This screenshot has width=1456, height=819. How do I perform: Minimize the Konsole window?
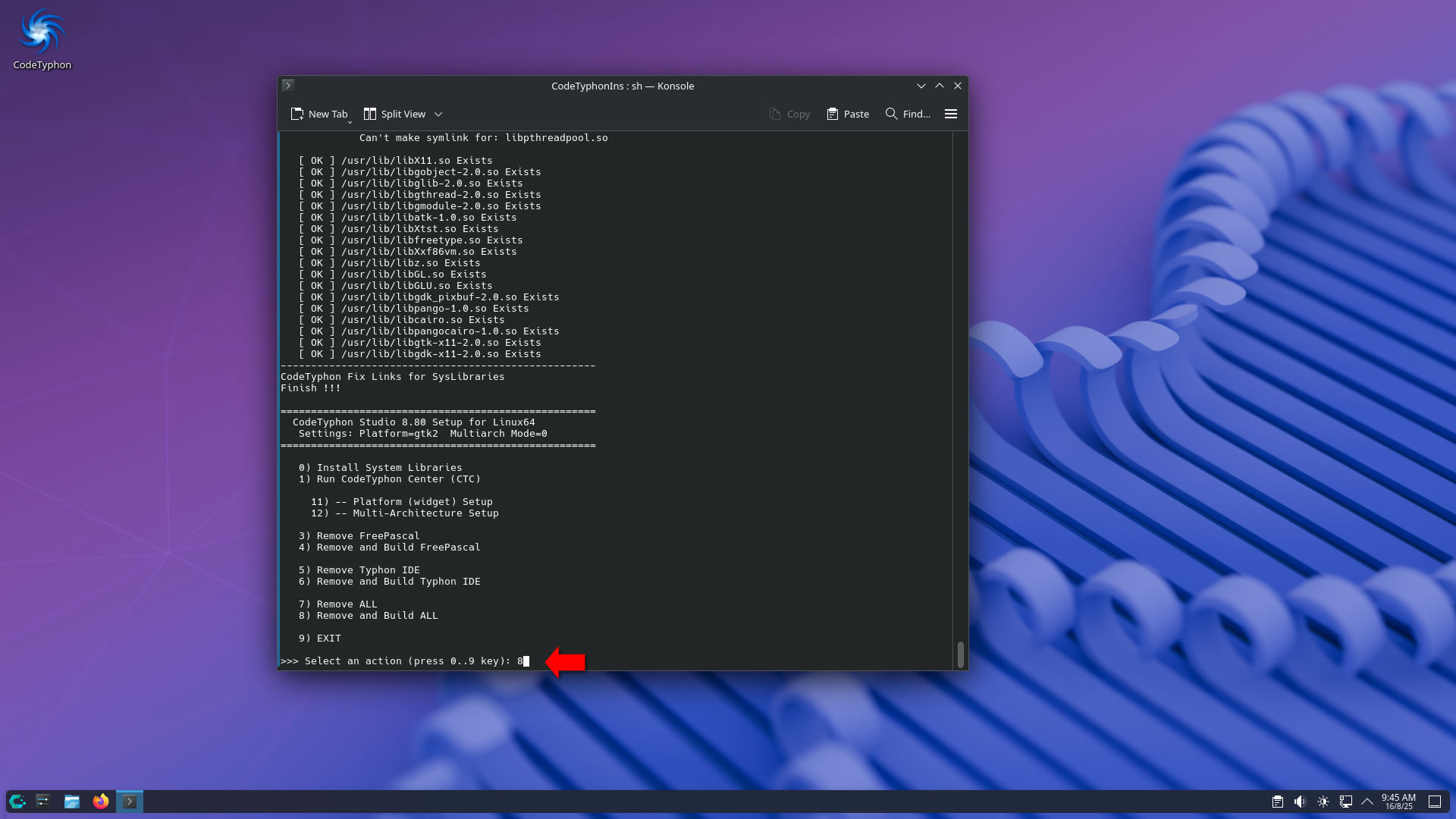coord(921,86)
